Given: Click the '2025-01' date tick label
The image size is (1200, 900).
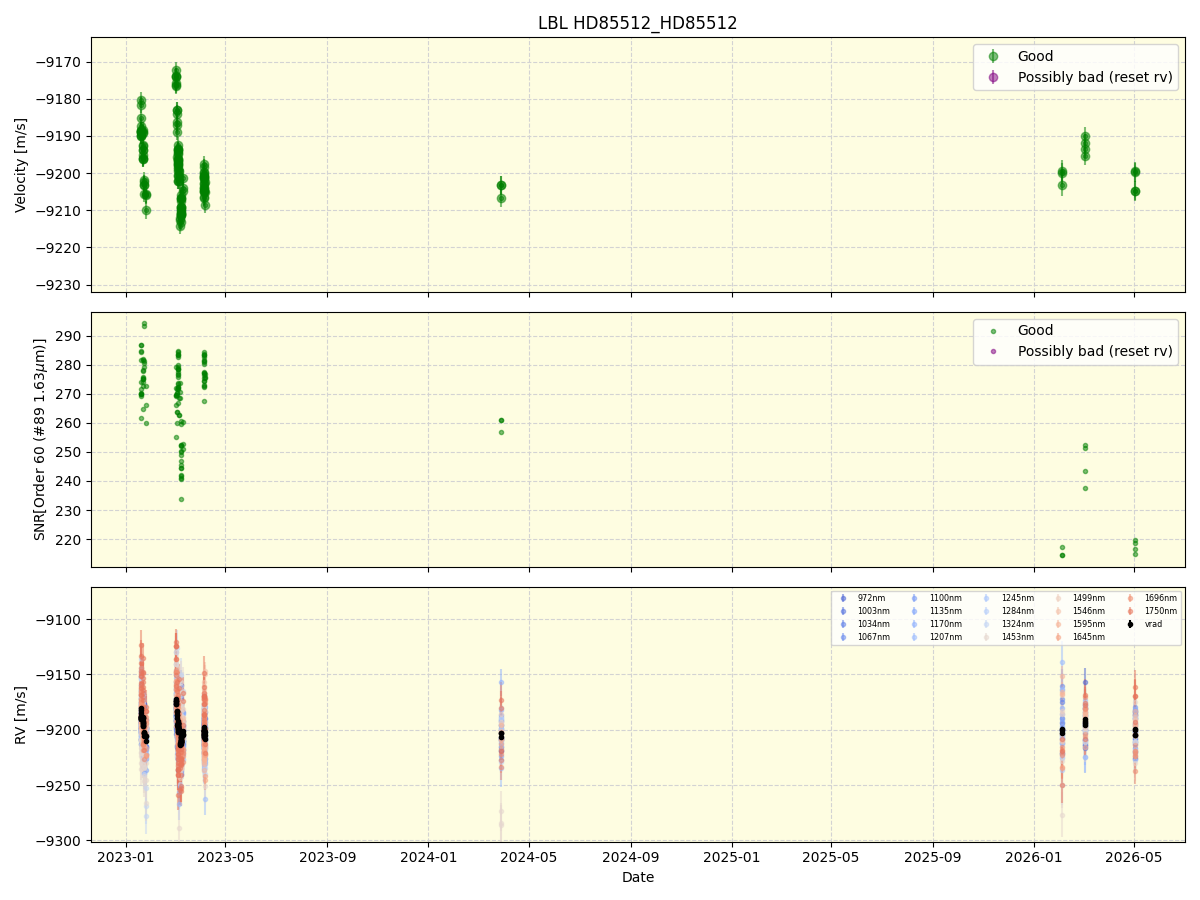Looking at the screenshot, I should click(x=732, y=856).
